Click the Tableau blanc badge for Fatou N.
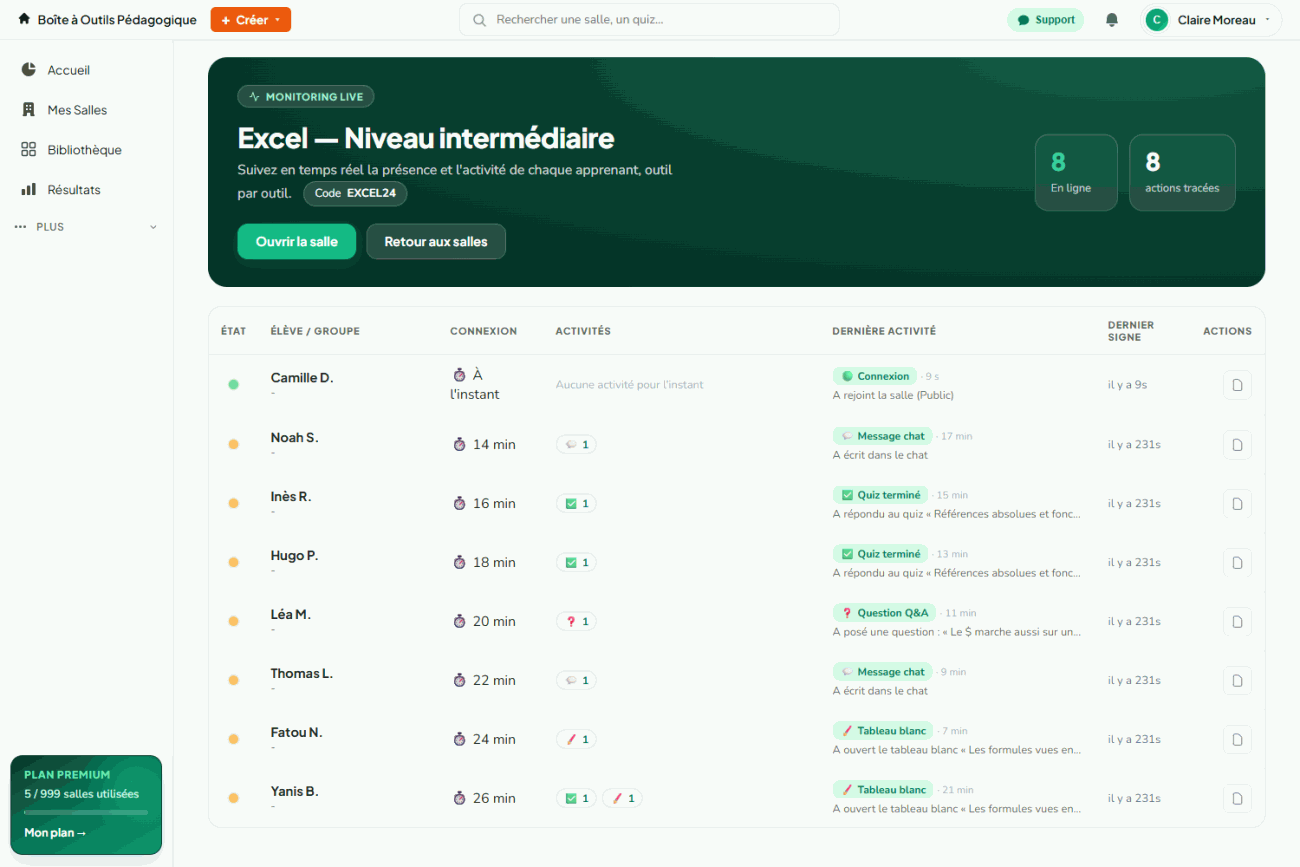This screenshot has height=867, width=1300. (x=883, y=731)
